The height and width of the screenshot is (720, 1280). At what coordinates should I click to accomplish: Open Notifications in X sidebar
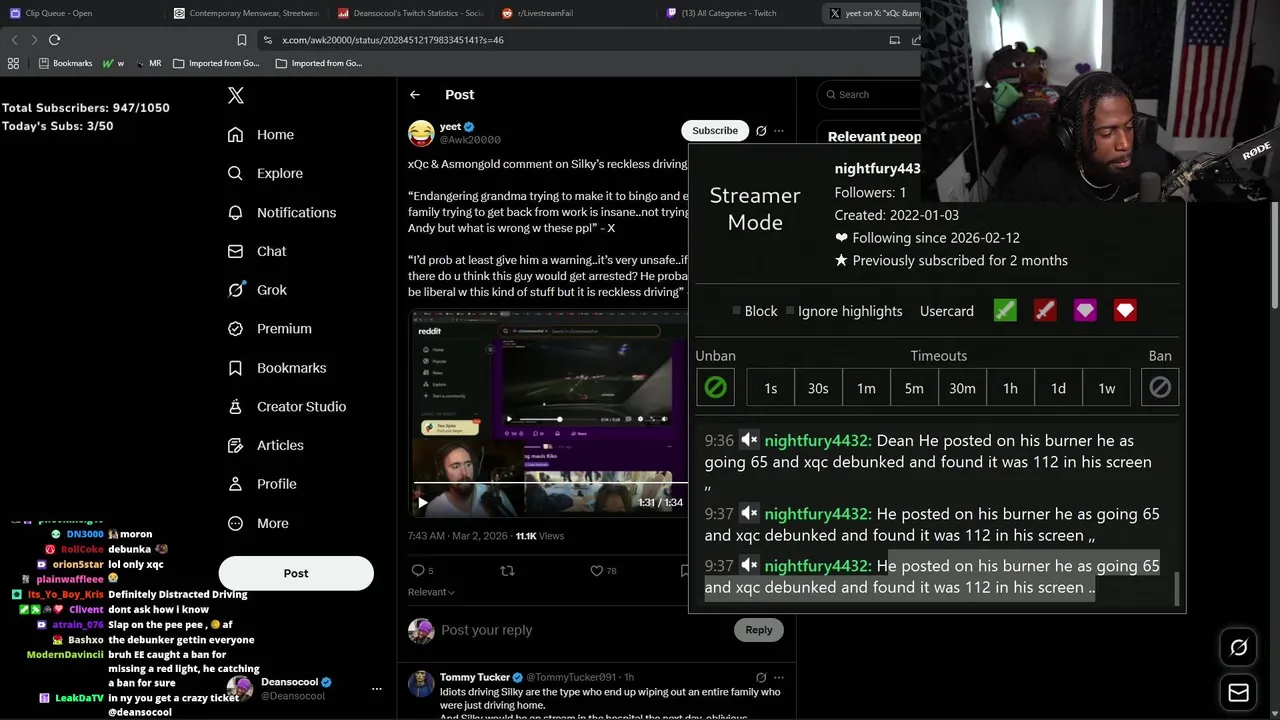tap(282, 212)
